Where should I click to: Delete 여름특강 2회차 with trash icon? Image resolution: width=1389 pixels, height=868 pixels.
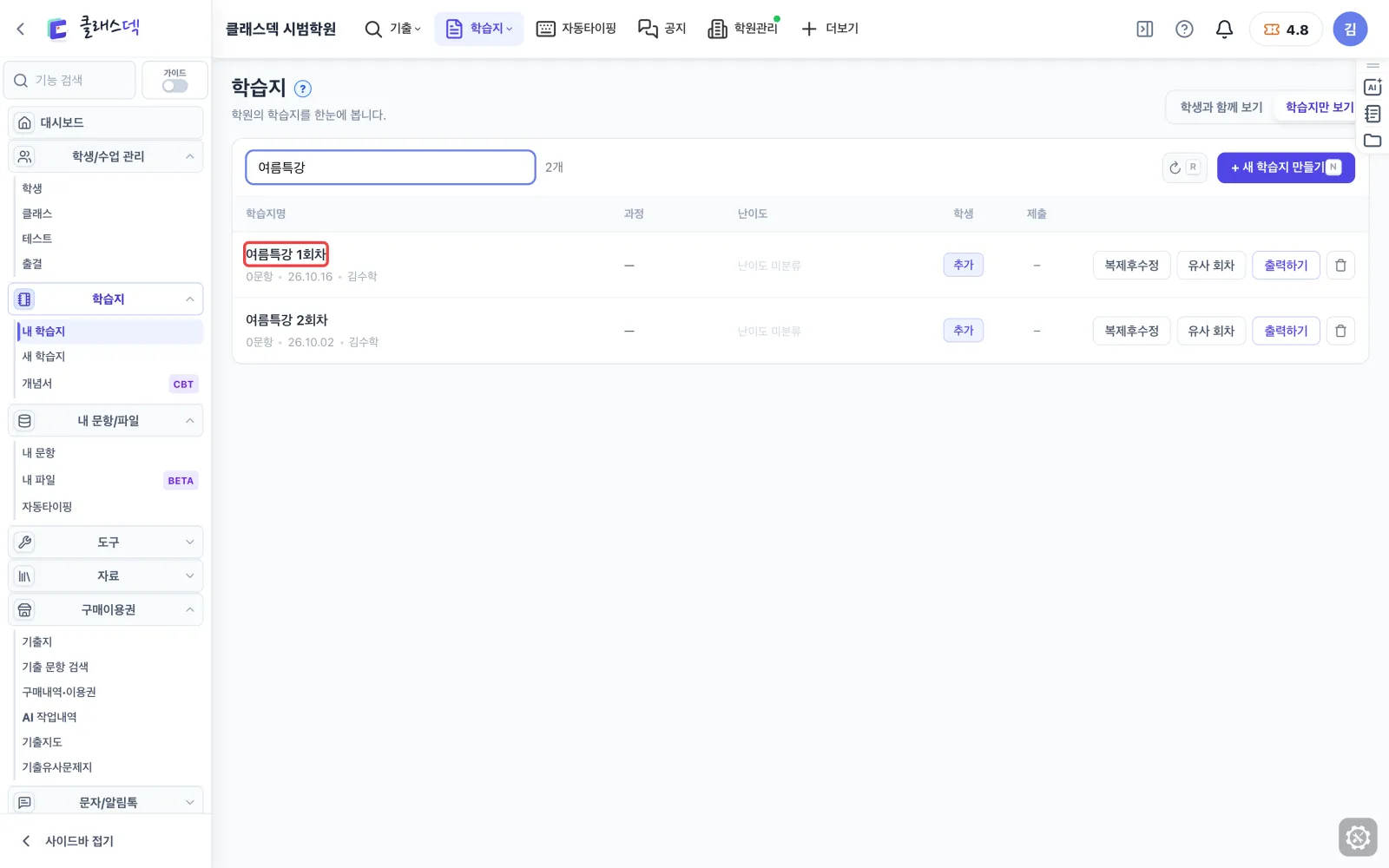point(1340,331)
